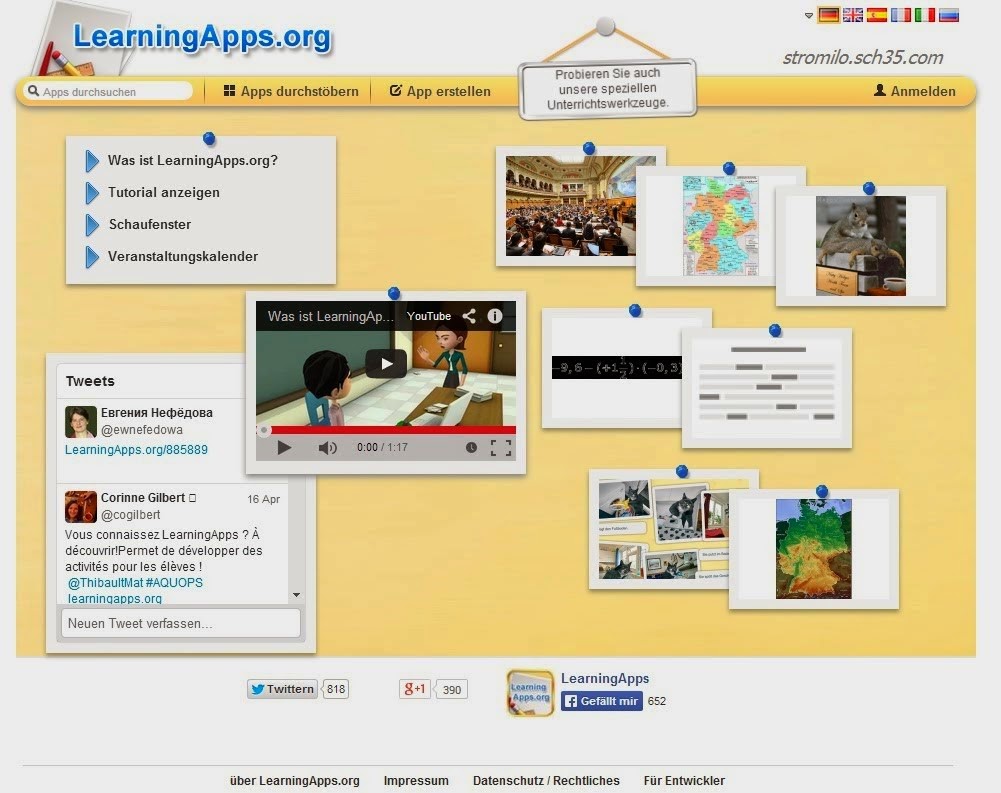This screenshot has width=1001, height=793.
Task: Open the squirrel photo app
Action: click(x=861, y=246)
